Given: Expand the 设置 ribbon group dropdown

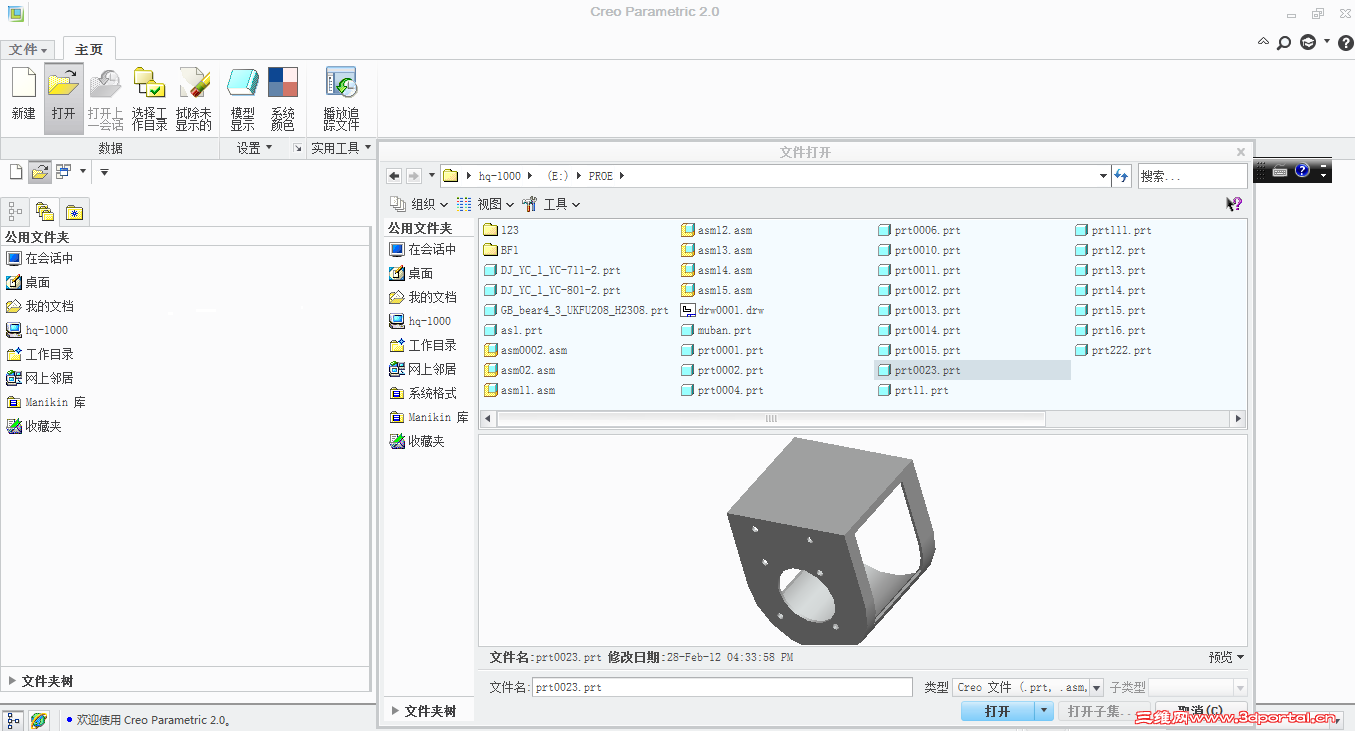Looking at the screenshot, I should coord(254,148).
